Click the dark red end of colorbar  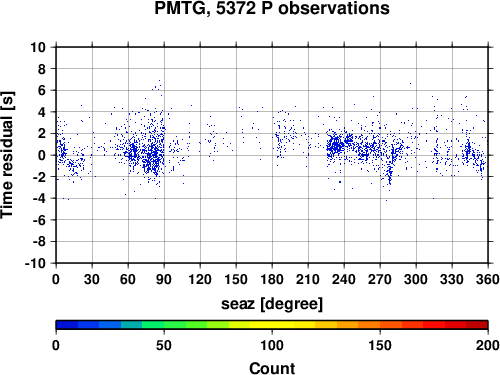tap(477, 325)
